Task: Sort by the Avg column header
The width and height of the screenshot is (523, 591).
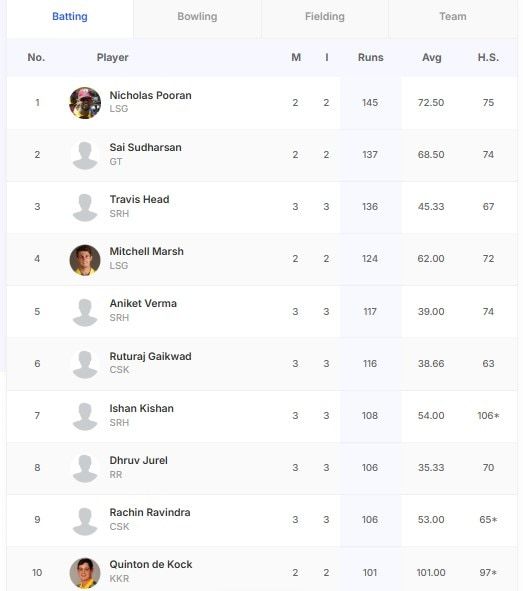Action: [x=431, y=57]
